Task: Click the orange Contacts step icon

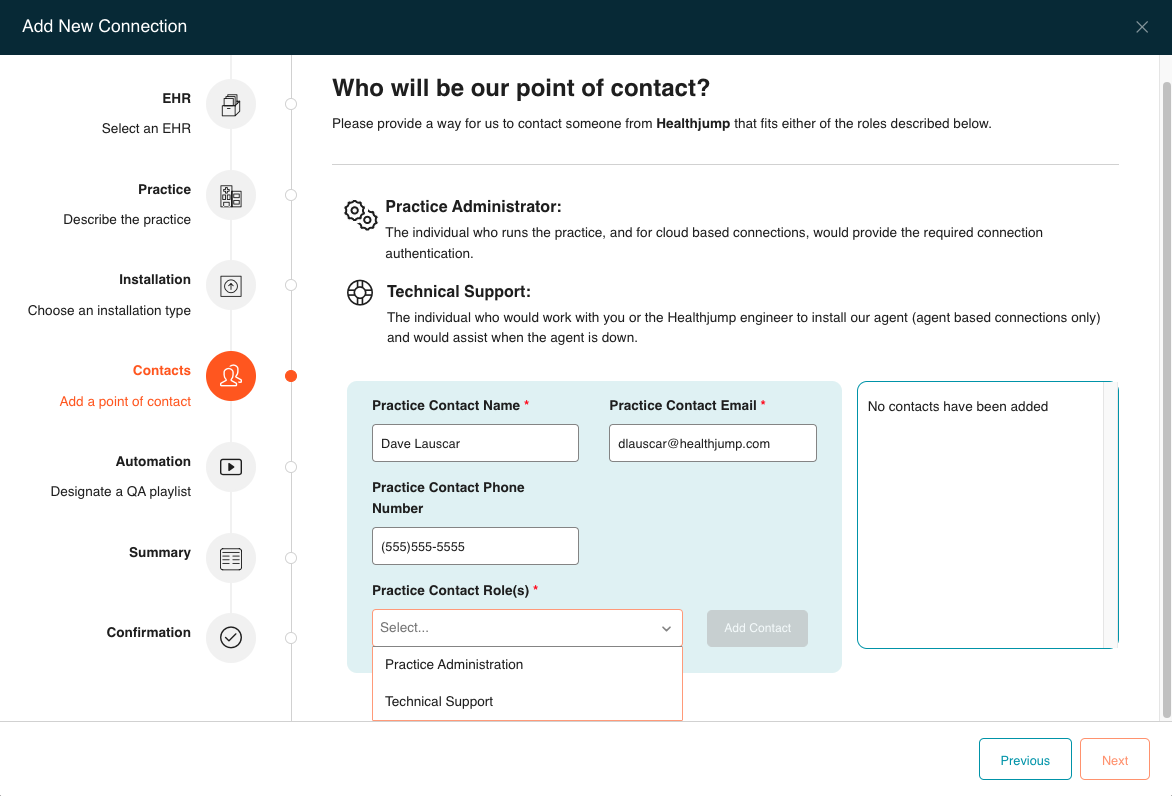Action: pyautogui.click(x=231, y=376)
